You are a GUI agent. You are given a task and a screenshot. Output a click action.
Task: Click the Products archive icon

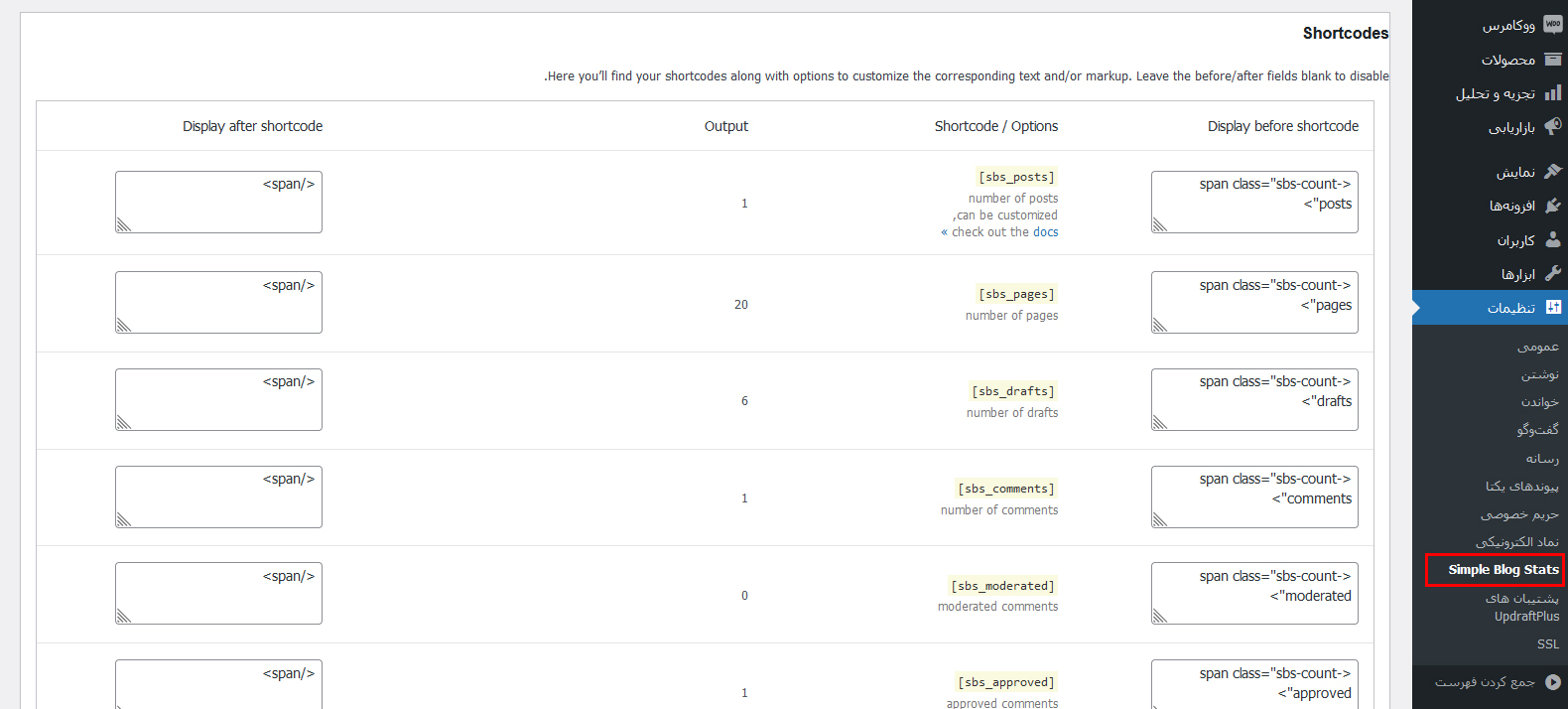[1553, 60]
